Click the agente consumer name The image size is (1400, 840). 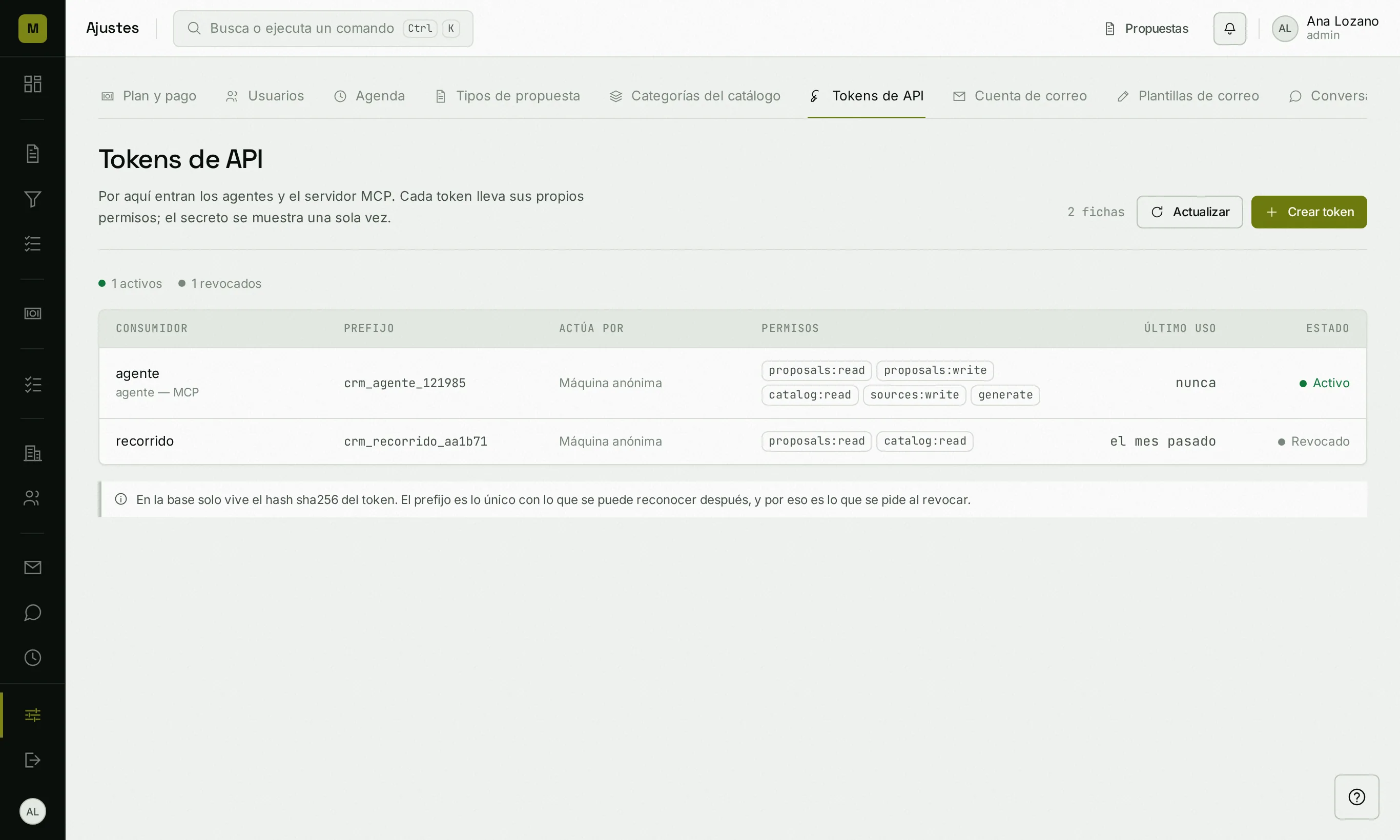point(137,373)
